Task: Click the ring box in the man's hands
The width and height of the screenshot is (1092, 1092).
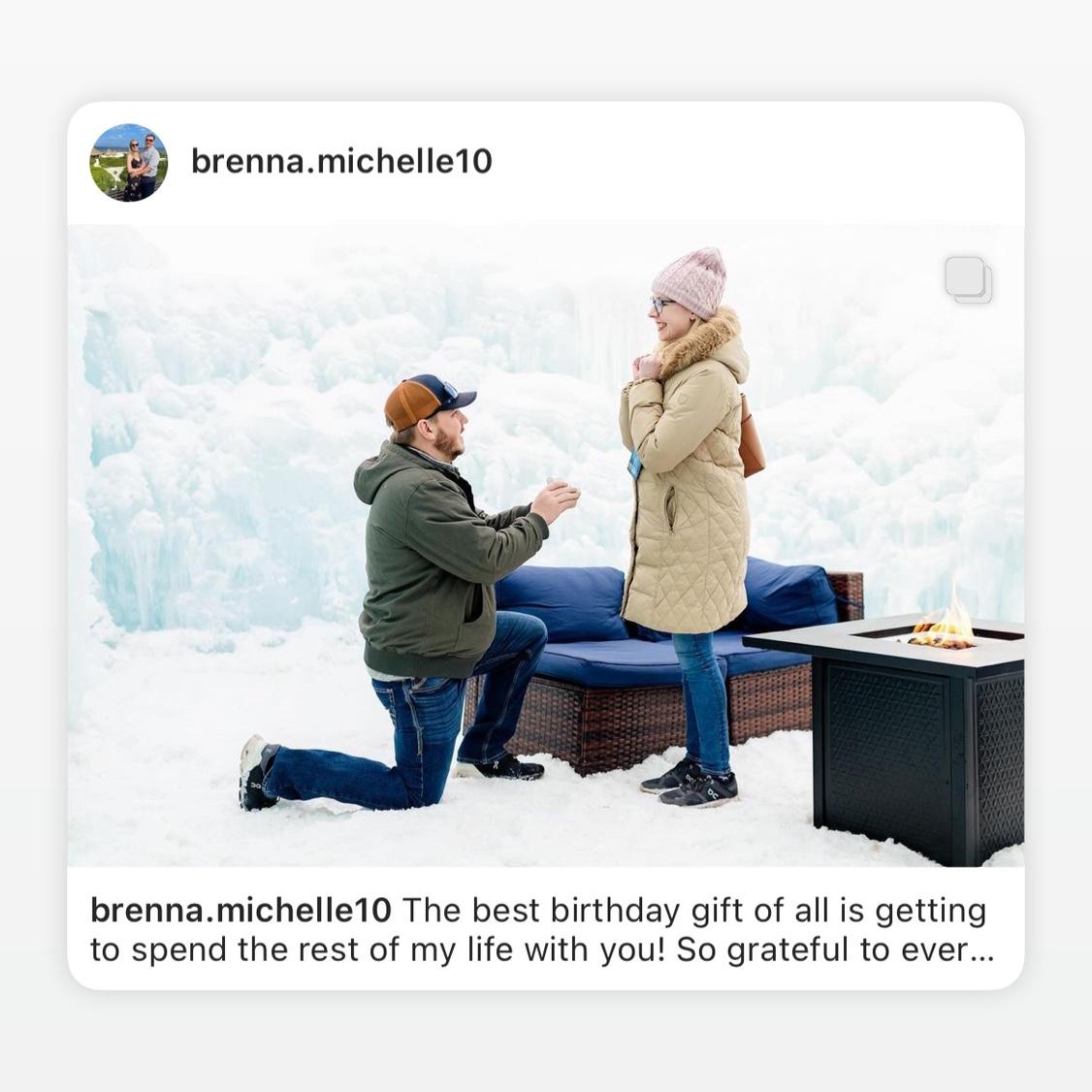Action: coord(557,481)
